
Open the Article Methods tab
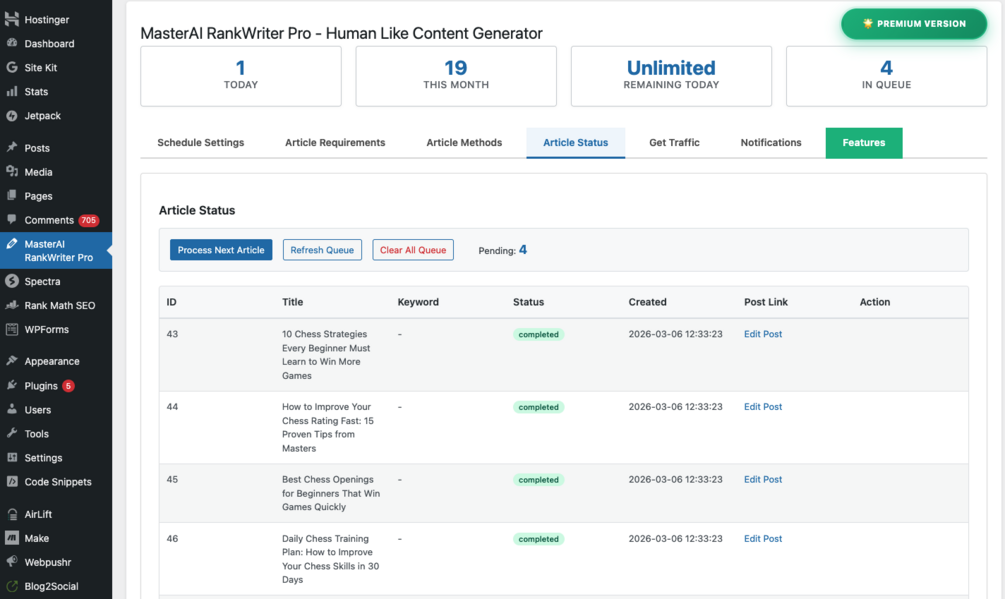[464, 143]
